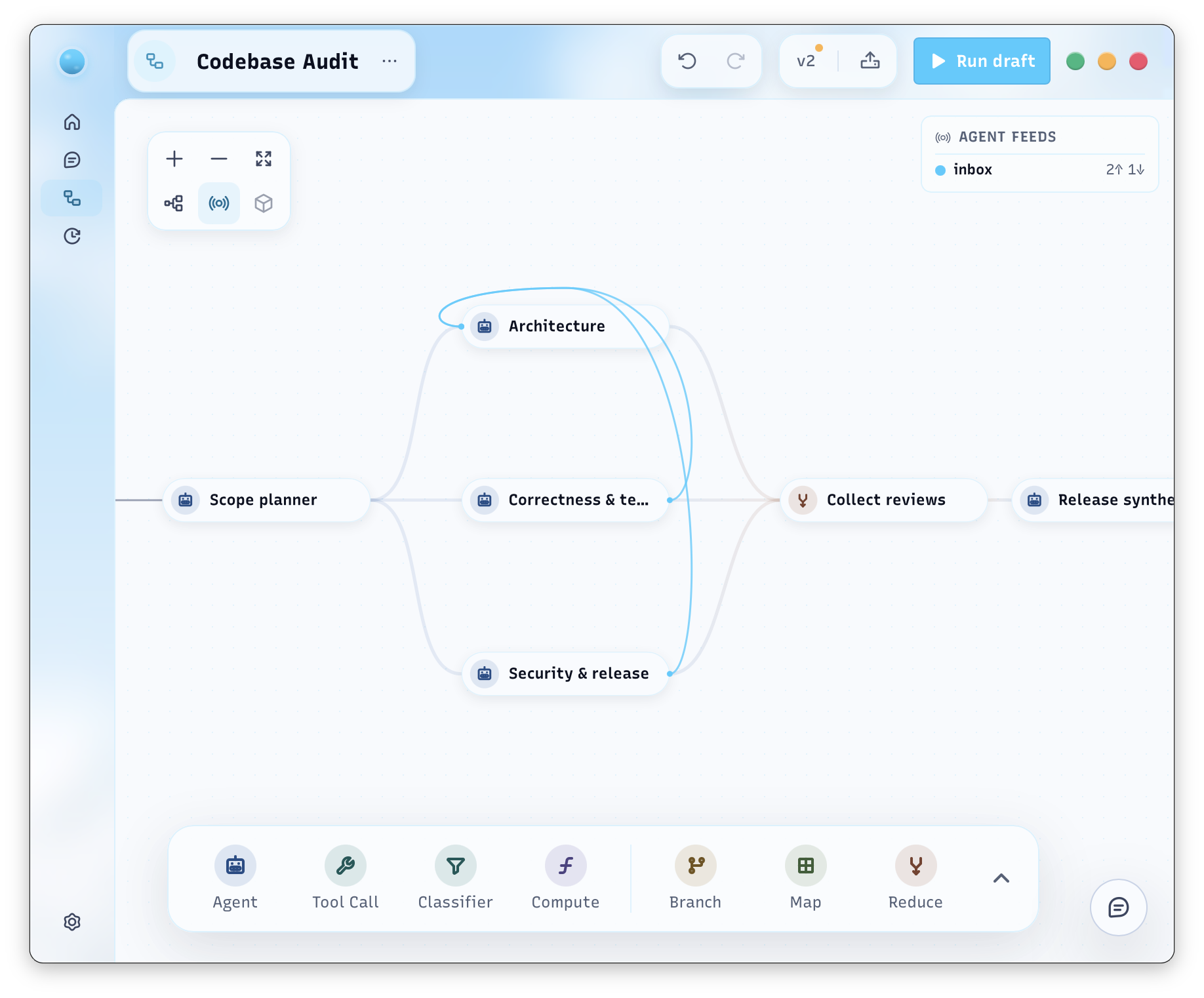The image size is (1204, 998).
Task: Select the Release synthe node
Action: pyautogui.click(x=1093, y=500)
